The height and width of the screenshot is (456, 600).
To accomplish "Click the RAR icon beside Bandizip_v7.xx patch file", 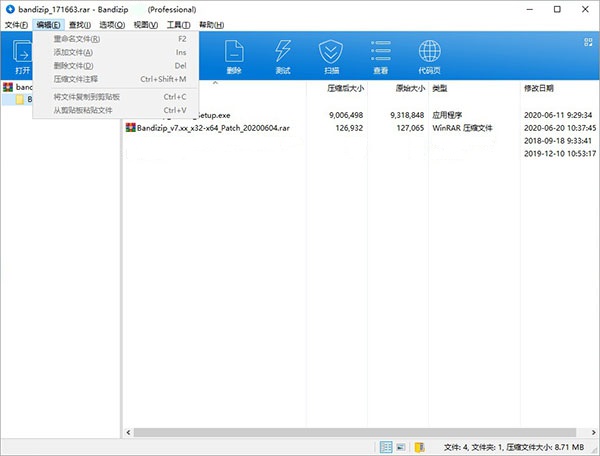I will (x=130, y=128).
